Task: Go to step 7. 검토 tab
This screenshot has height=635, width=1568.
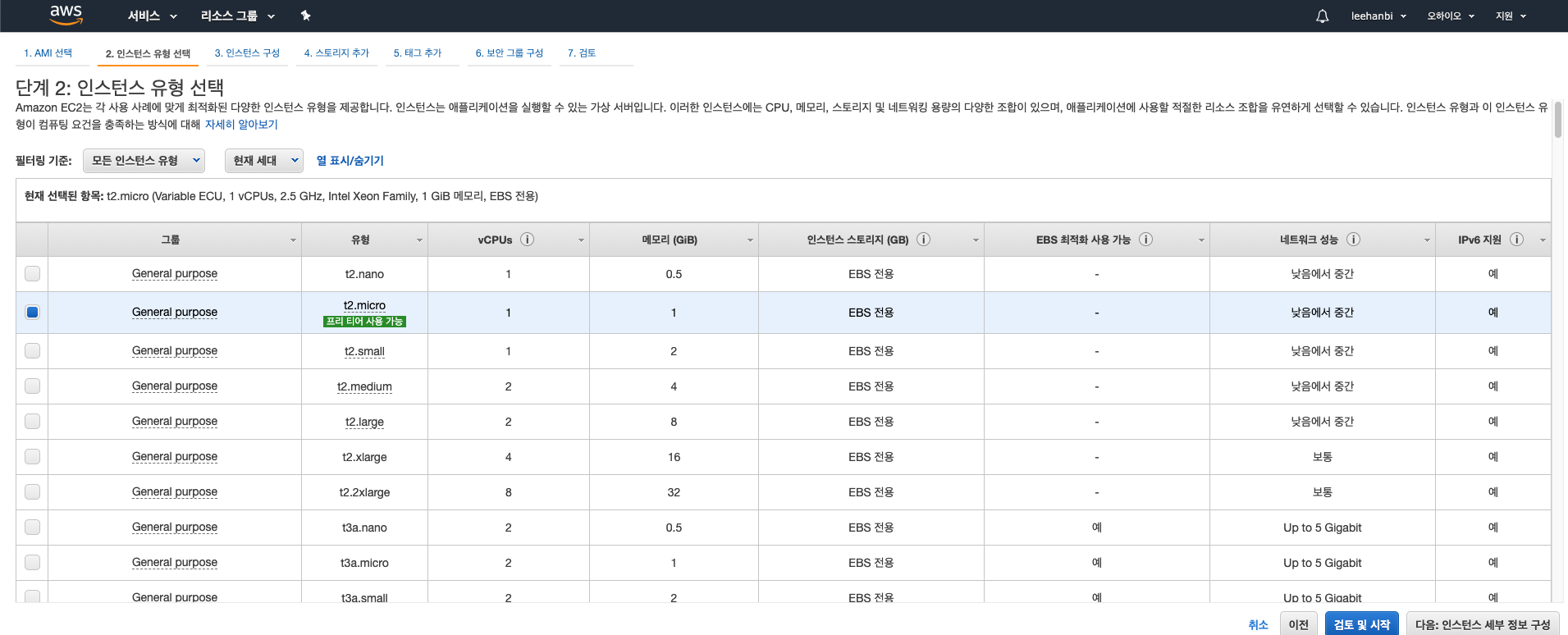Action: (582, 53)
